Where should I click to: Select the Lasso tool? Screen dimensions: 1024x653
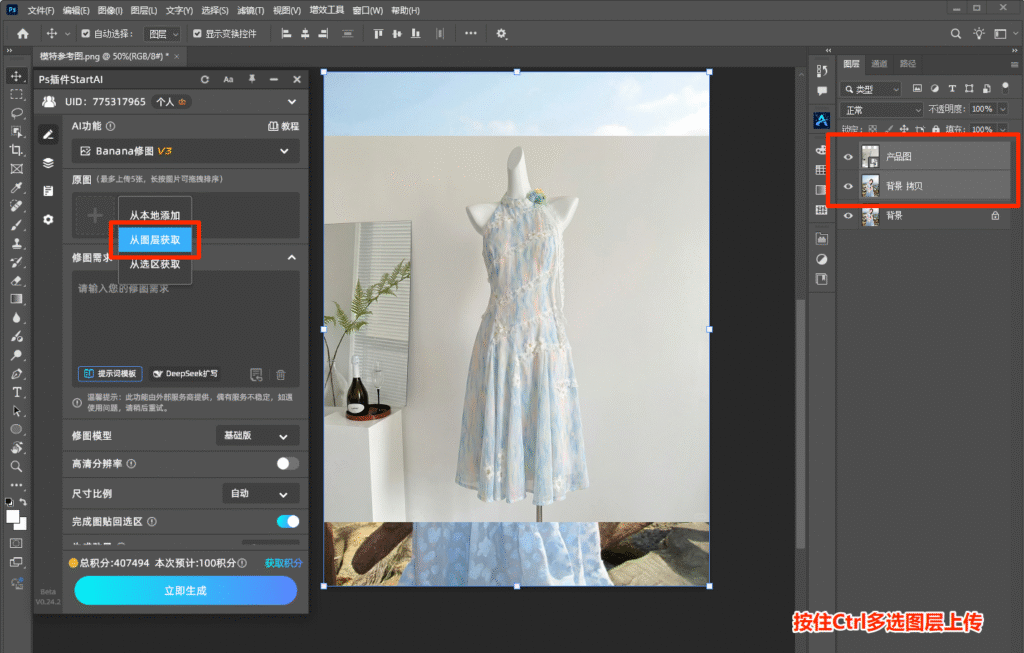click(16, 113)
